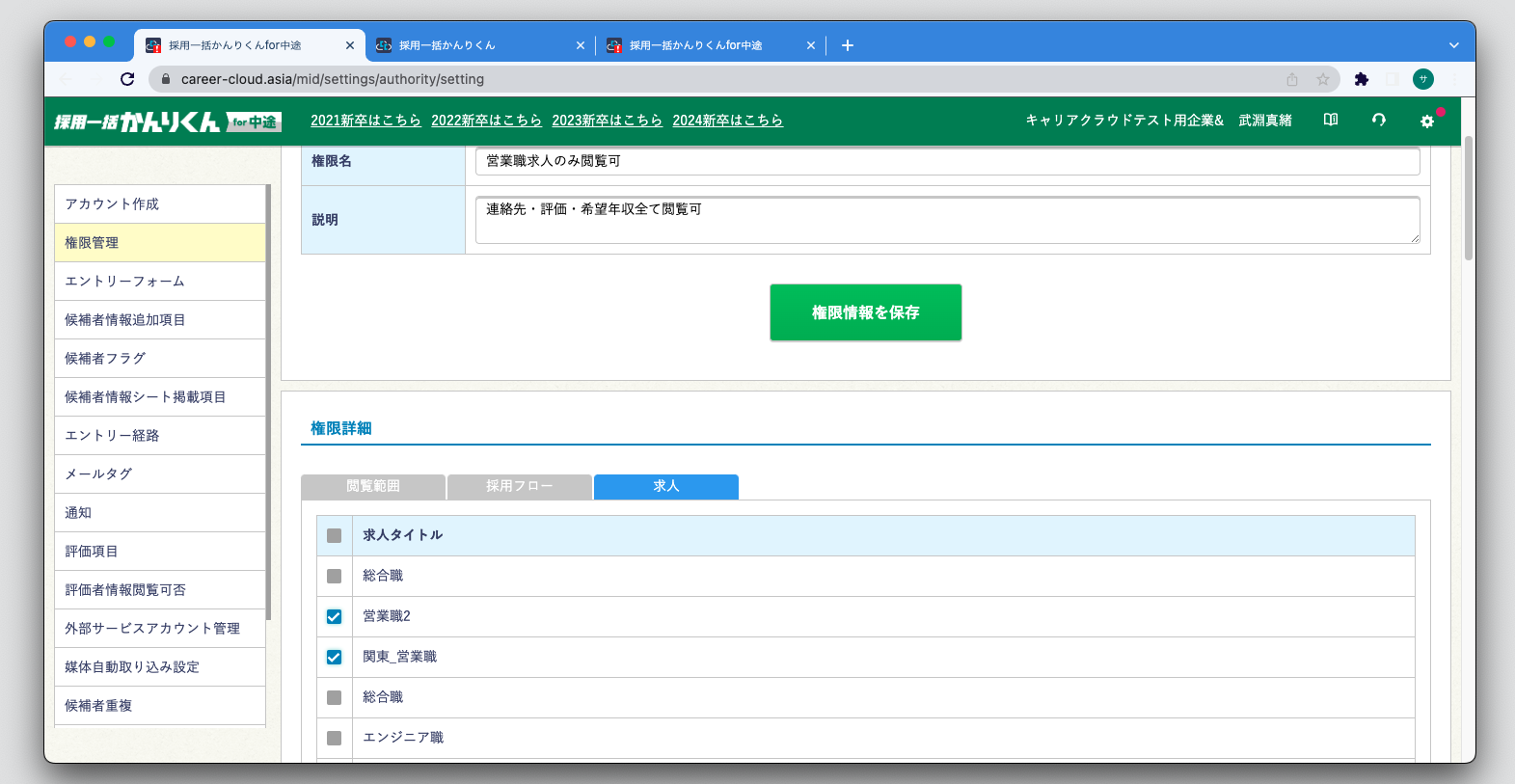Click the エンジニア職 row title
This screenshot has width=1515, height=784.
(x=403, y=738)
